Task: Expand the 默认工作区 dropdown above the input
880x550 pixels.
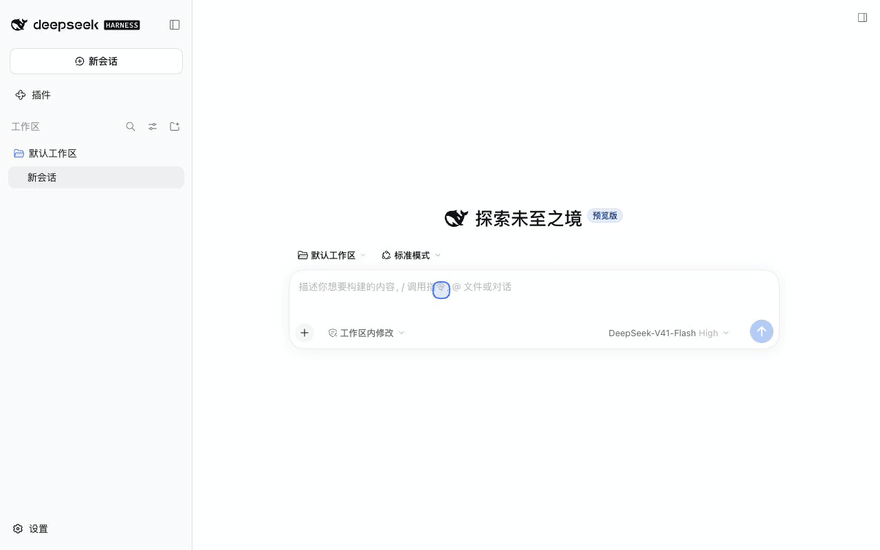Action: [331, 255]
